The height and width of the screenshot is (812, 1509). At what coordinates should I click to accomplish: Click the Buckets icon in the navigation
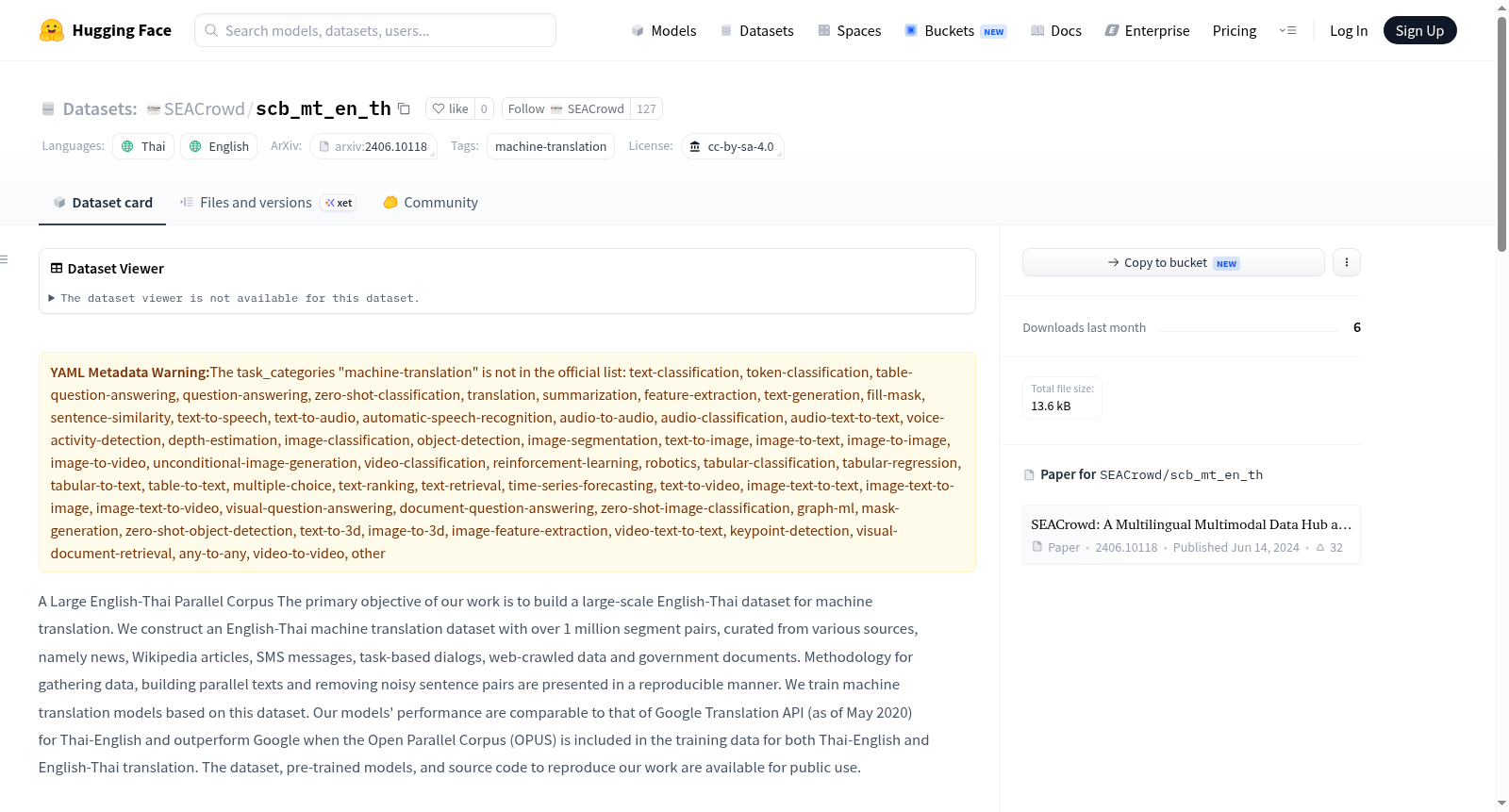(911, 30)
